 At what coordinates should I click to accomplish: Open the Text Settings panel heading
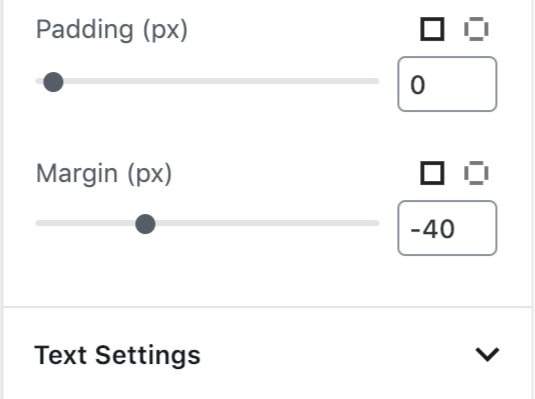(x=117, y=355)
